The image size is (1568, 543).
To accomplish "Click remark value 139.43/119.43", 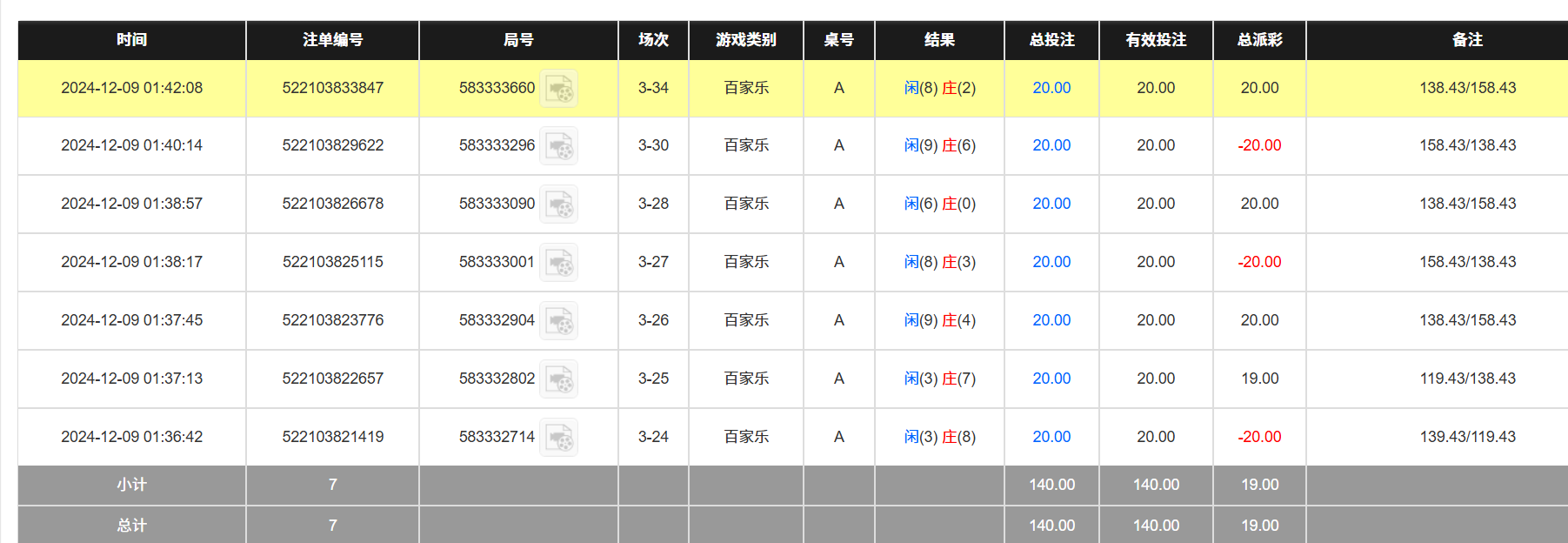I will coord(1467,437).
